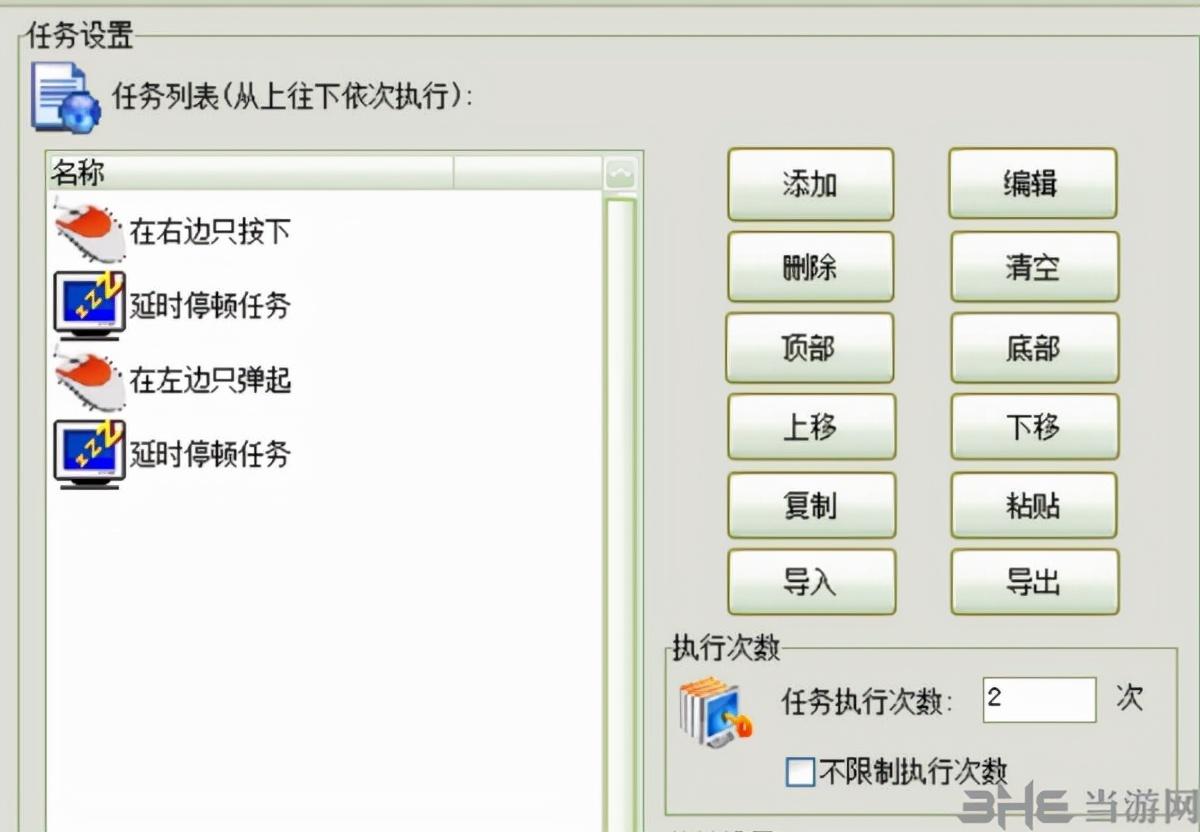Screen dimensions: 1200x832
Task: Click the 复制 button
Action: click(x=811, y=505)
